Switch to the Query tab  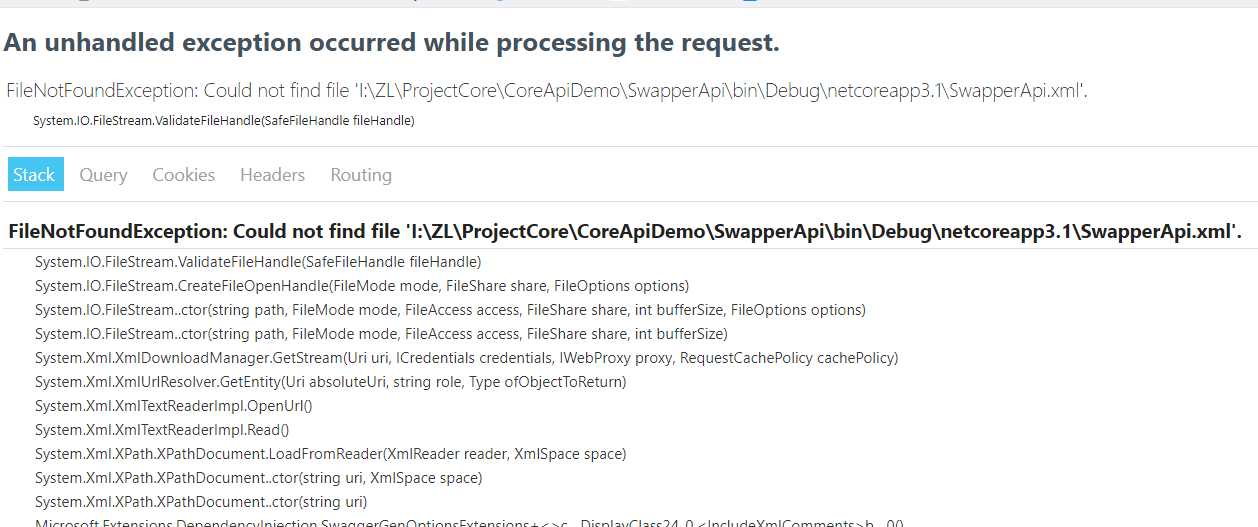[x=103, y=174]
